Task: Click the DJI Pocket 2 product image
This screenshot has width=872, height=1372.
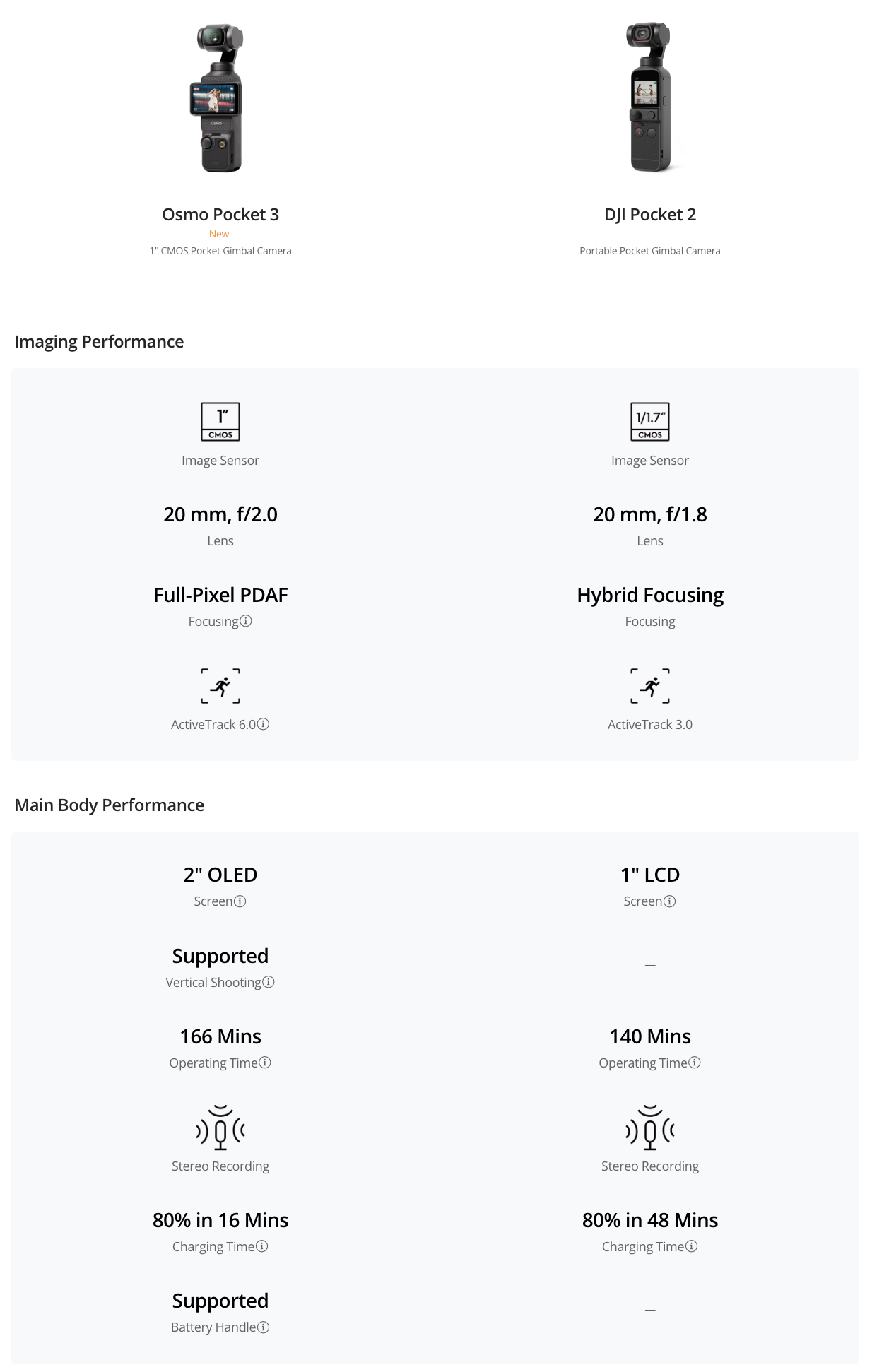Action: (649, 97)
